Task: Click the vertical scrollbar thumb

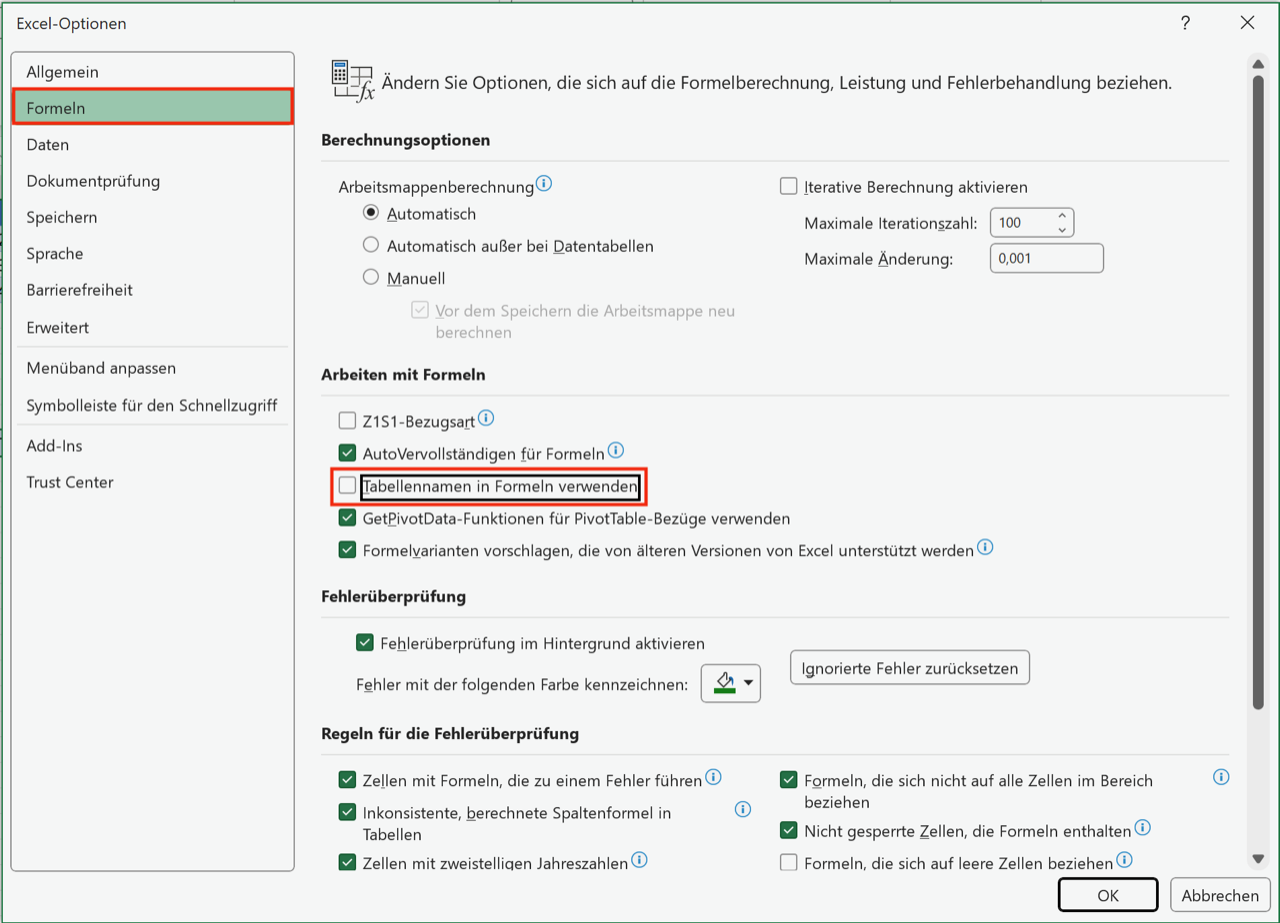Action: click(x=1258, y=392)
